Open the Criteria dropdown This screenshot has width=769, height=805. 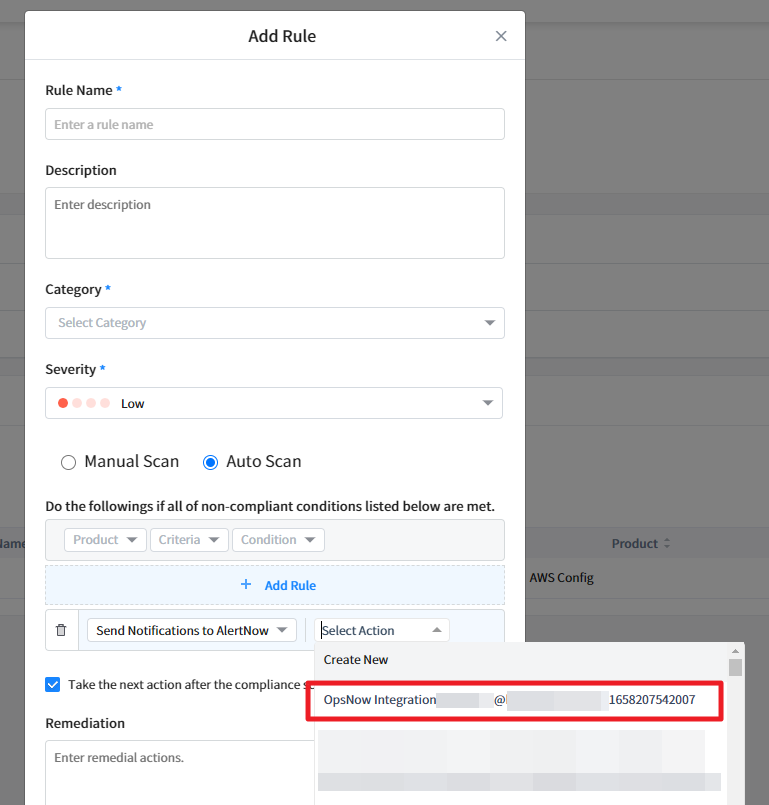tap(189, 540)
